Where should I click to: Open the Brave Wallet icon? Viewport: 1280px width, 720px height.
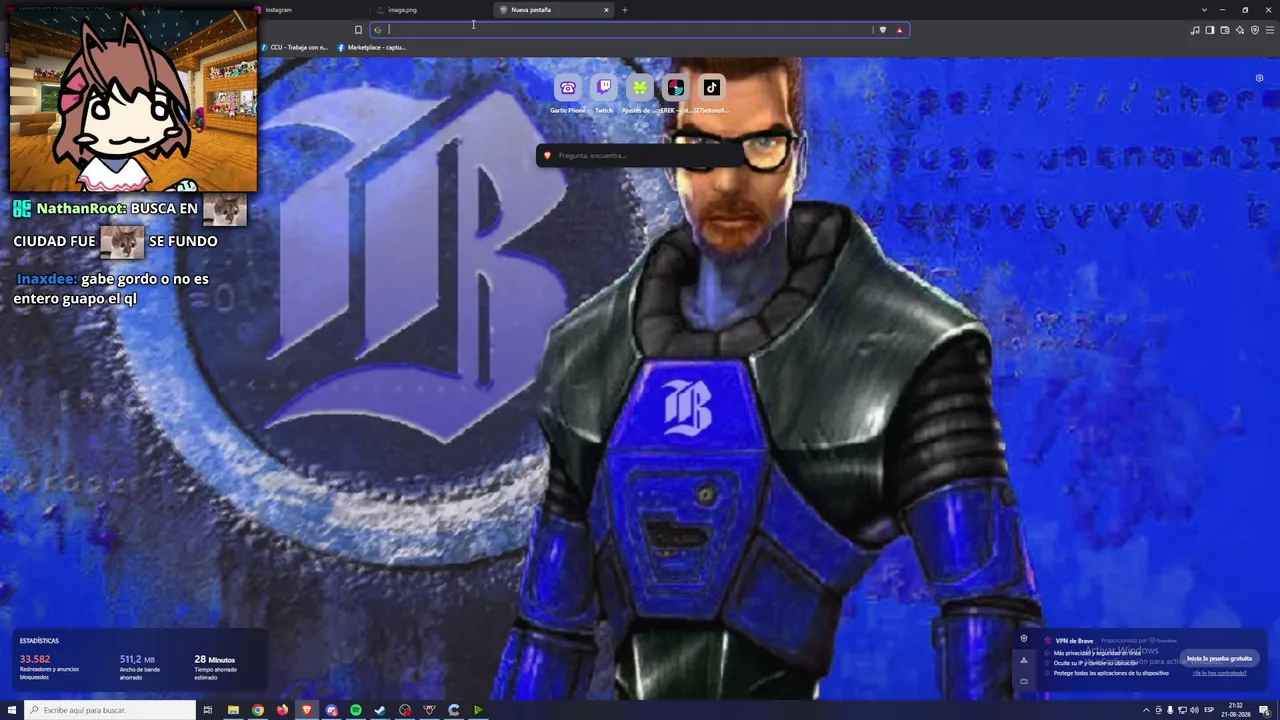[x=1225, y=30]
